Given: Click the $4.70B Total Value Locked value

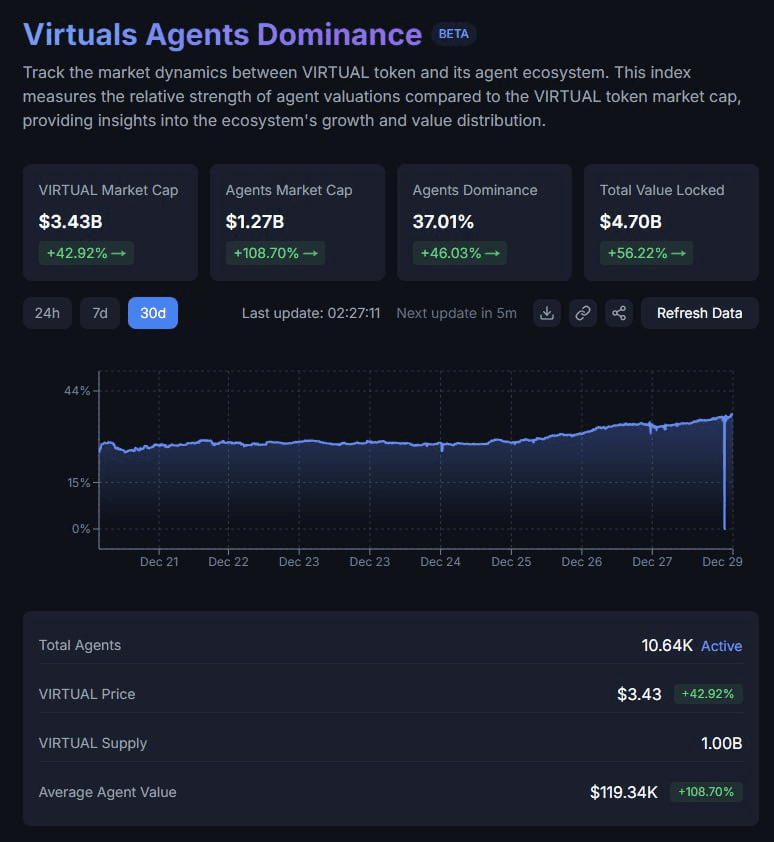Looking at the screenshot, I should [x=631, y=221].
